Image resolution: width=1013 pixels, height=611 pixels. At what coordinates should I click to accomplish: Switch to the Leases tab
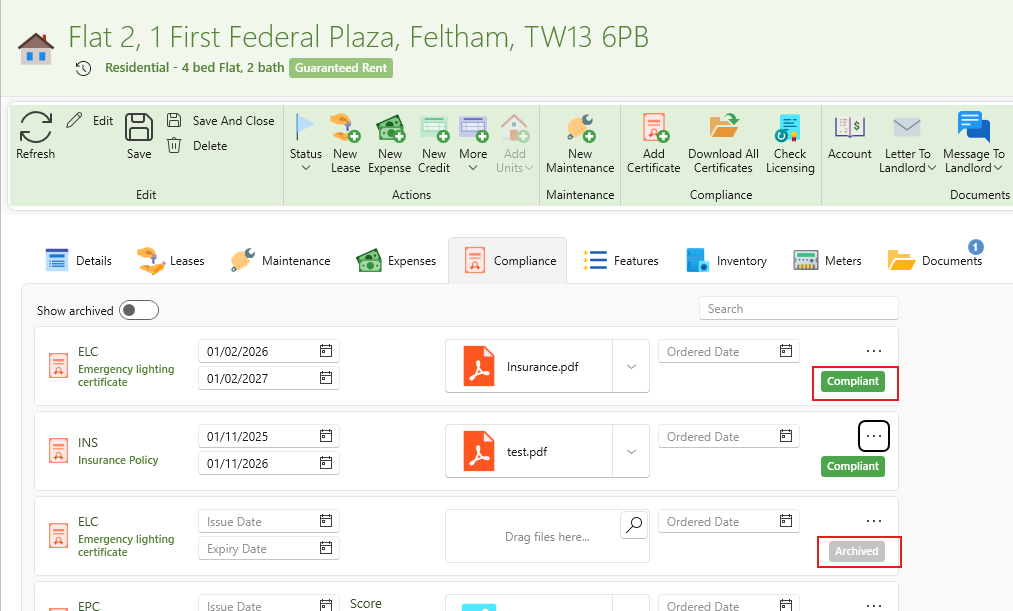click(171, 260)
